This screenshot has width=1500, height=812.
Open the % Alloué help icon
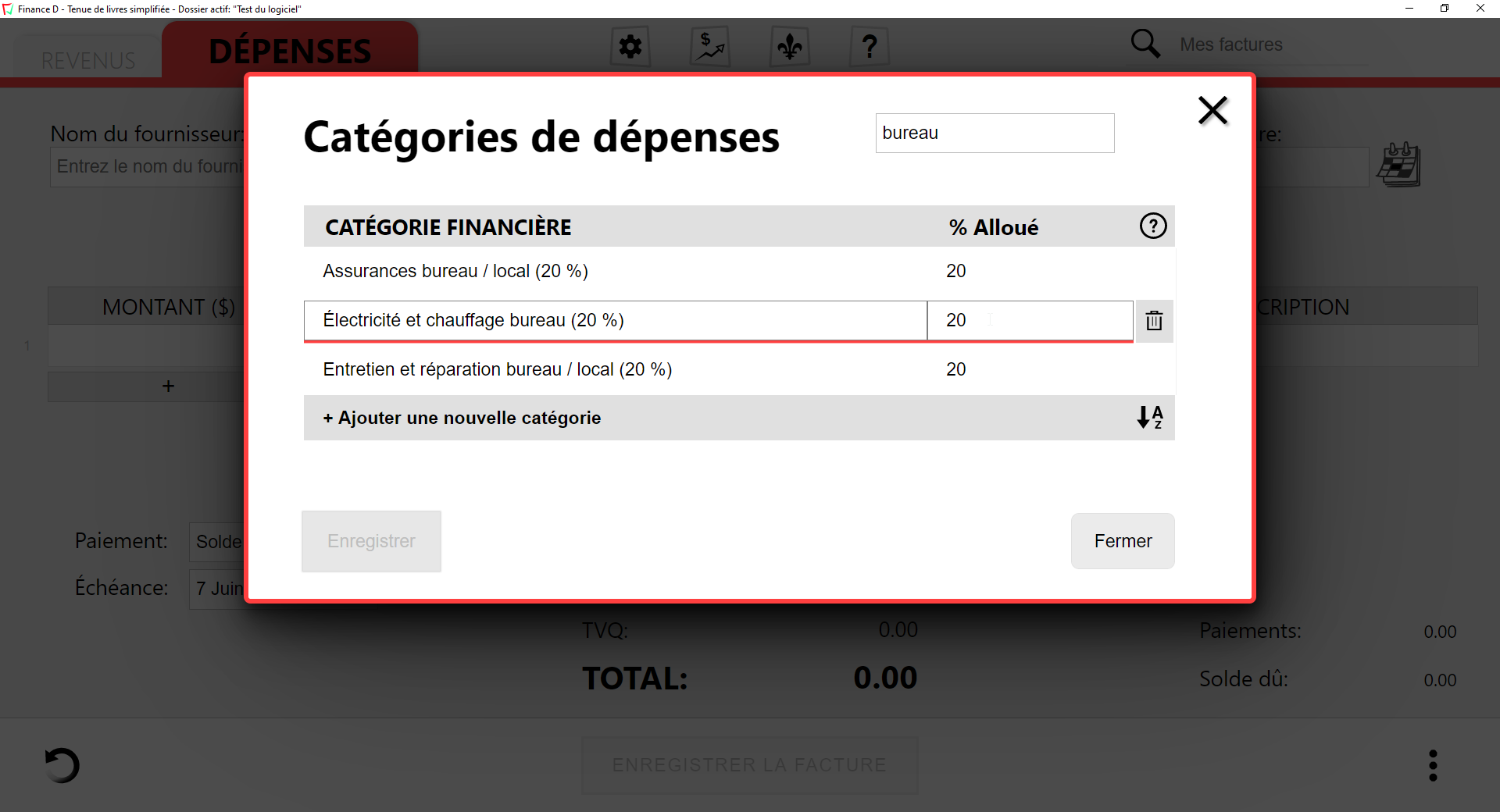(x=1153, y=226)
